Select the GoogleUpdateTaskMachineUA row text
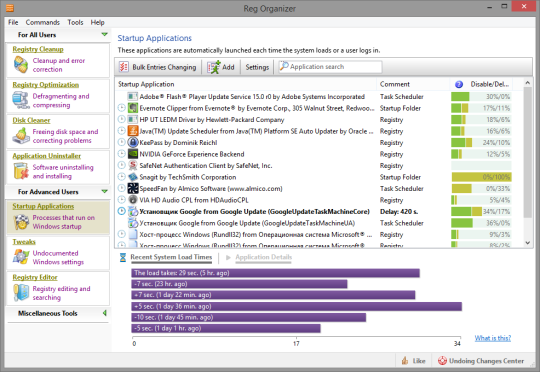This screenshot has height=372, width=540. [247, 223]
